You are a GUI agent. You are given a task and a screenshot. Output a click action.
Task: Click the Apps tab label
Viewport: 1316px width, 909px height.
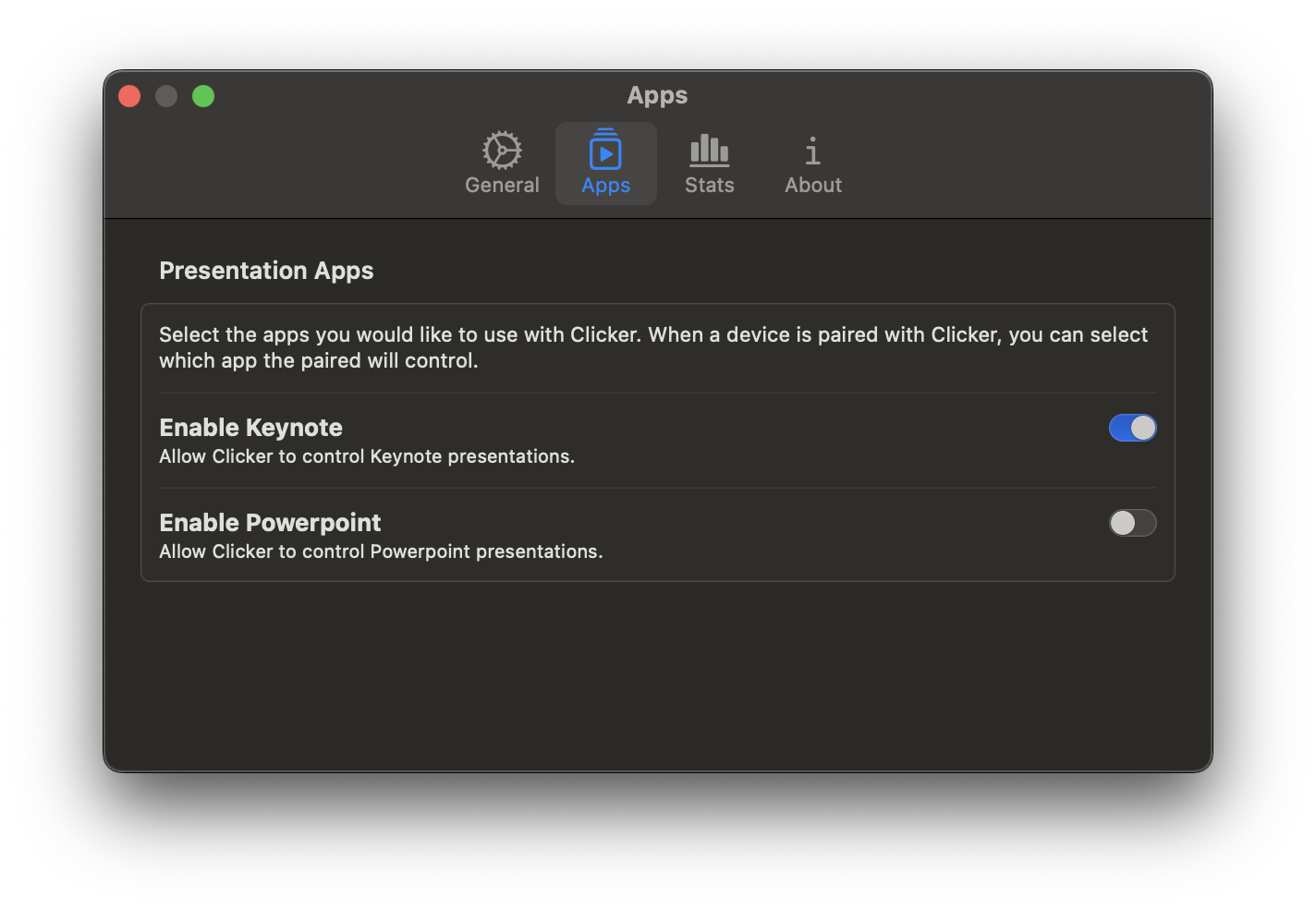tap(605, 186)
